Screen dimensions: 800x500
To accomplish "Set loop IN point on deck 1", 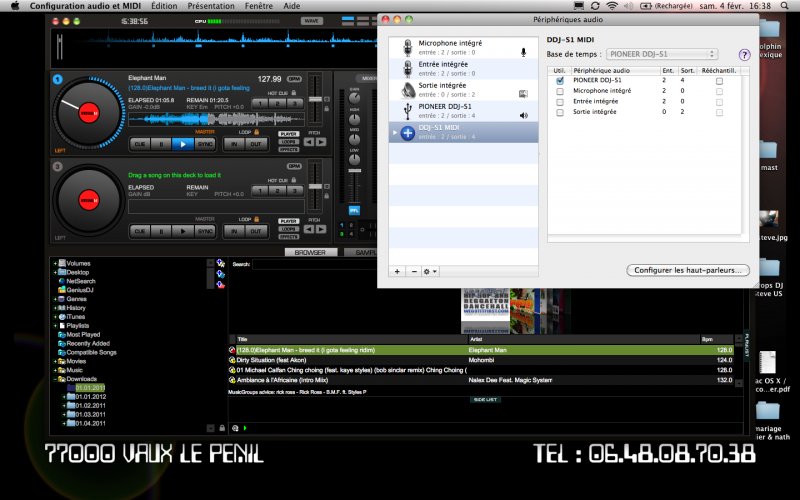I will 234,144.
